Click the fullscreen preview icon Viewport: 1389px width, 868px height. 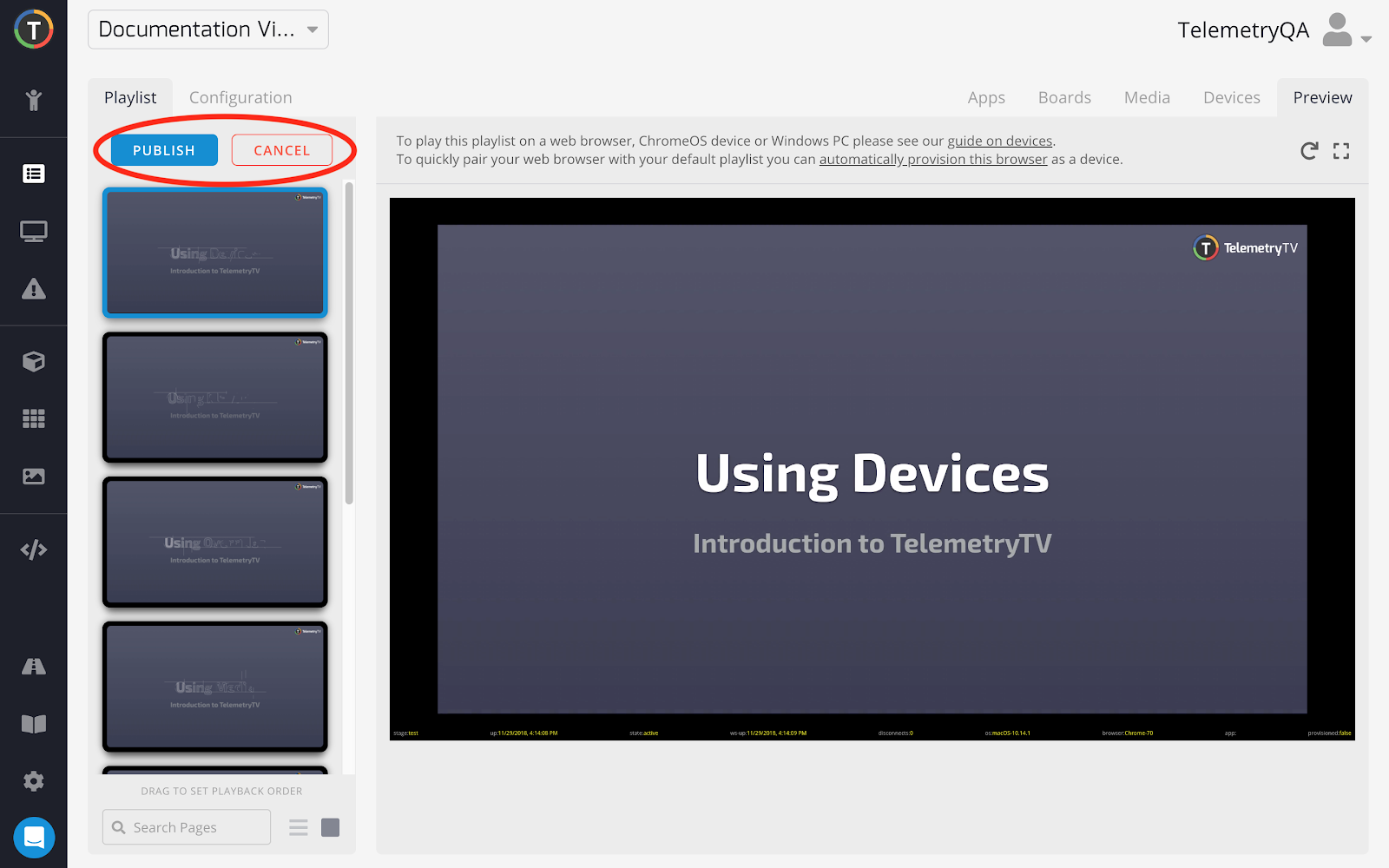pyautogui.click(x=1341, y=151)
